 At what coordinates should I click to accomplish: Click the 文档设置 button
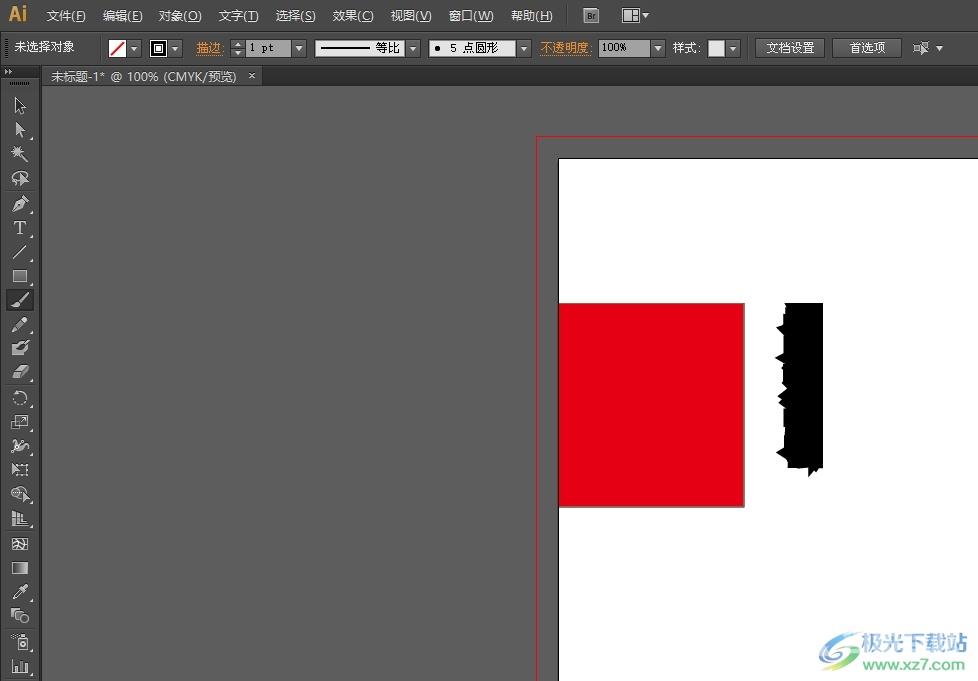(790, 48)
